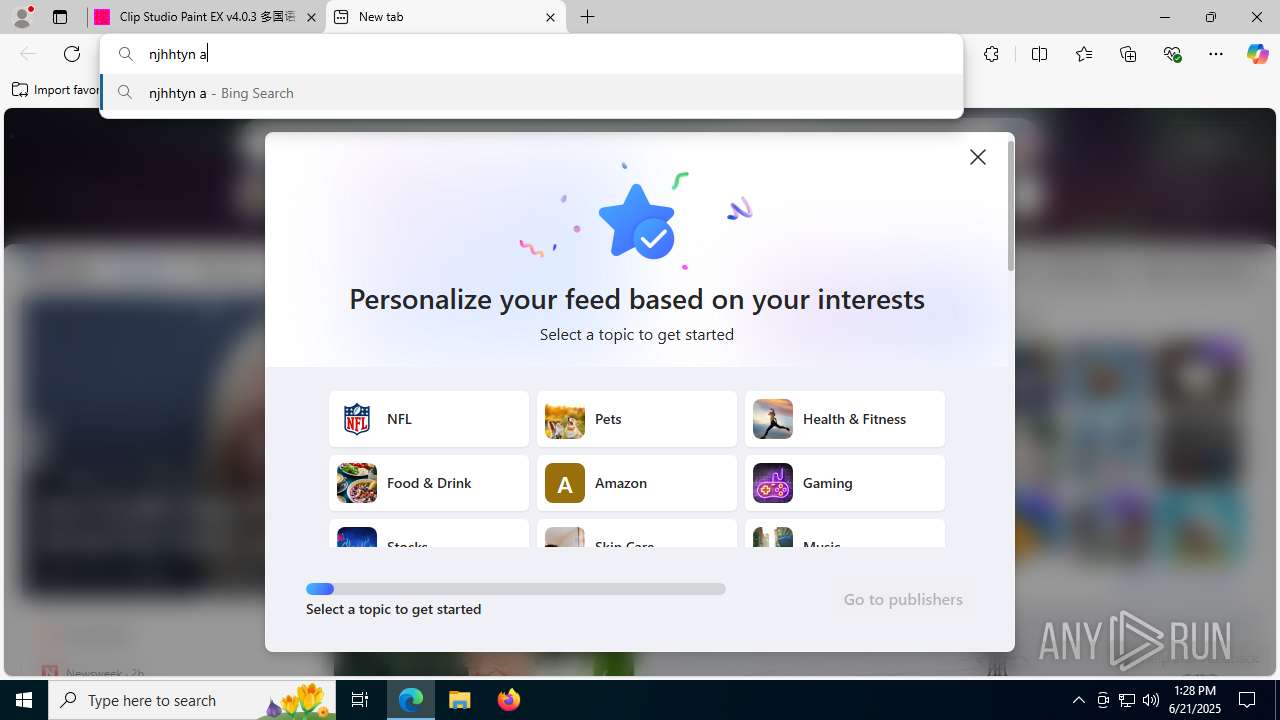Launch Firefox from taskbar
Screen dimensions: 1280x720
(x=509, y=700)
